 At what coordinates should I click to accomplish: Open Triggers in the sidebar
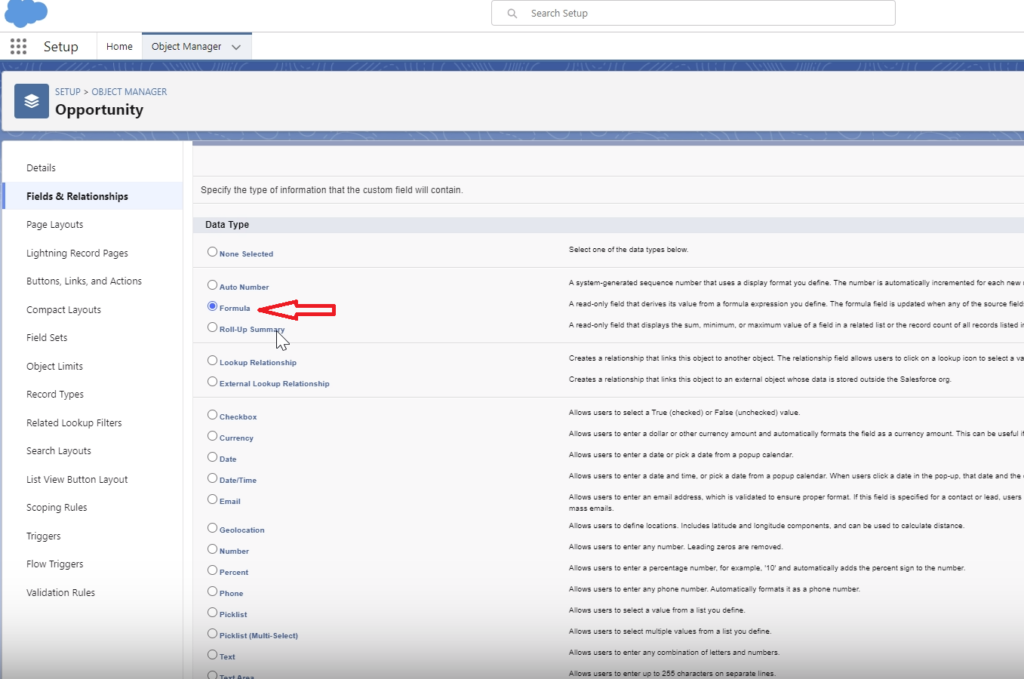click(43, 536)
